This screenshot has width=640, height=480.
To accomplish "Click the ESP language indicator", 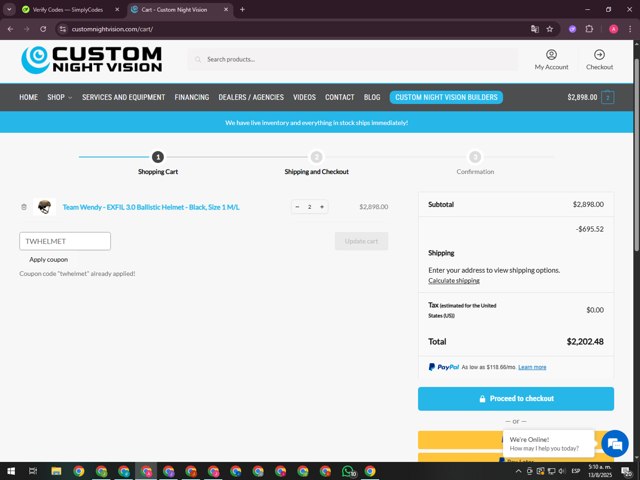I will pyautogui.click(x=576, y=471).
